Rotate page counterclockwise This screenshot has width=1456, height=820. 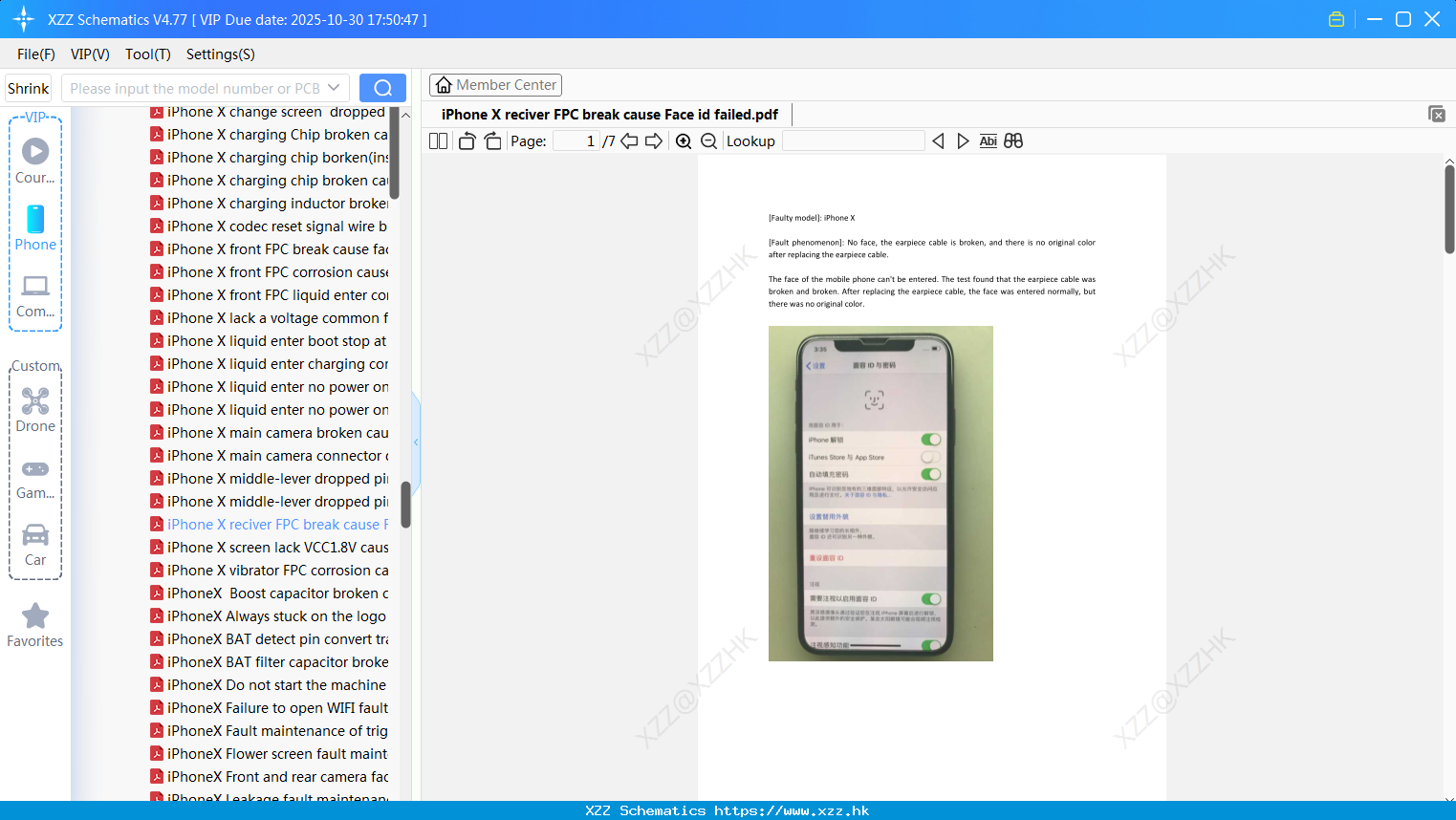pos(467,140)
